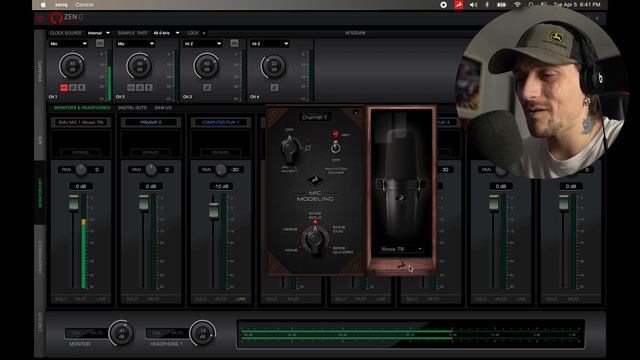Toggle phase invert button on CH 4 preamp
This screenshot has width=640, height=360.
click(x=274, y=88)
